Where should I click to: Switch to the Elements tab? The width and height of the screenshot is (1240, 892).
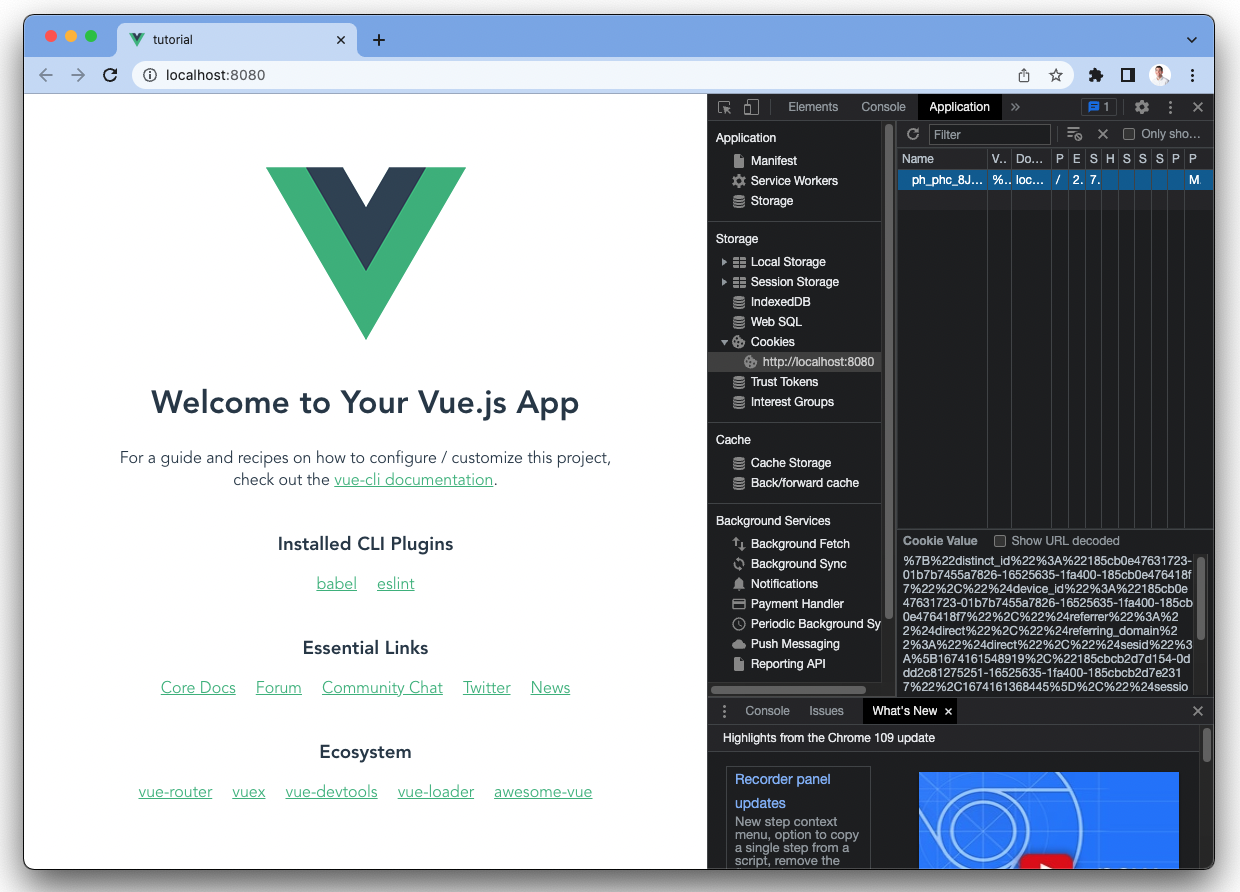(812, 107)
